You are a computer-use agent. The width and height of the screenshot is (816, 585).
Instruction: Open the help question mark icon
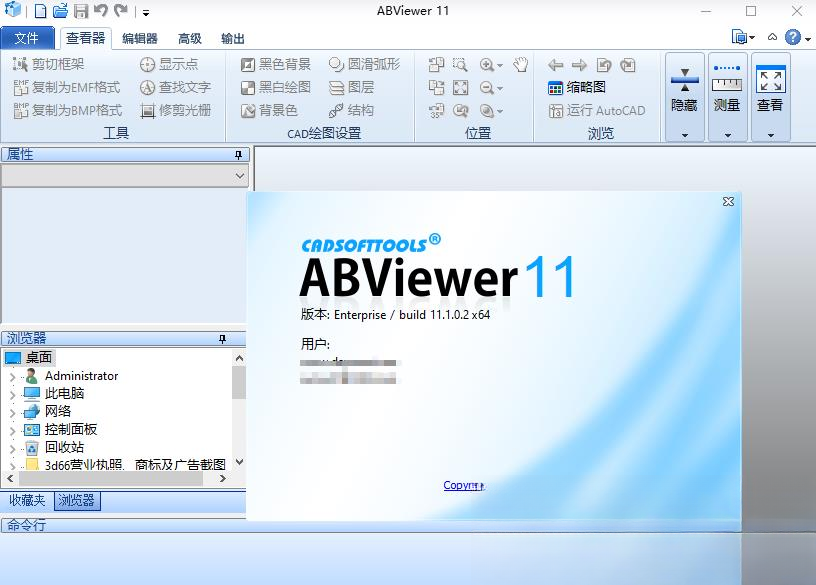coord(793,37)
